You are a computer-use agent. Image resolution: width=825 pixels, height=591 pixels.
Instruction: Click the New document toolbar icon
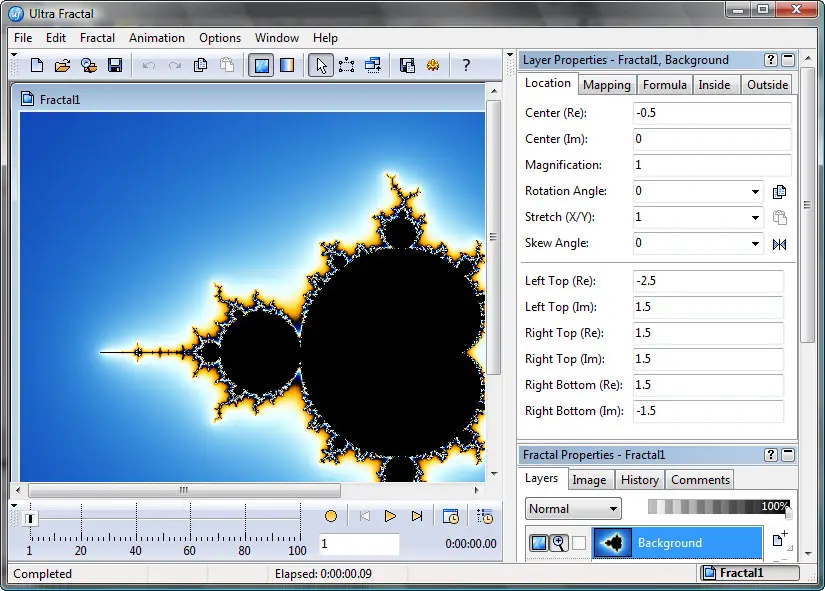click(37, 65)
